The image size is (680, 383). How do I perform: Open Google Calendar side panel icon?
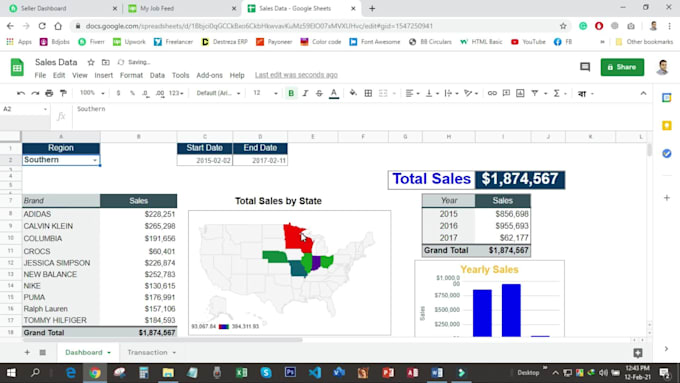coord(667,98)
